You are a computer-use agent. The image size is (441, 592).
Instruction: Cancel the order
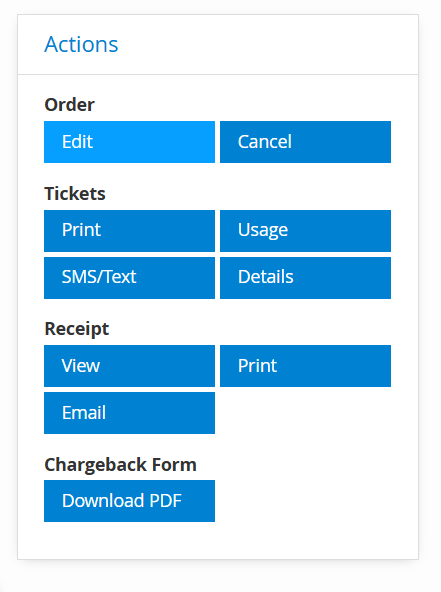click(x=305, y=142)
